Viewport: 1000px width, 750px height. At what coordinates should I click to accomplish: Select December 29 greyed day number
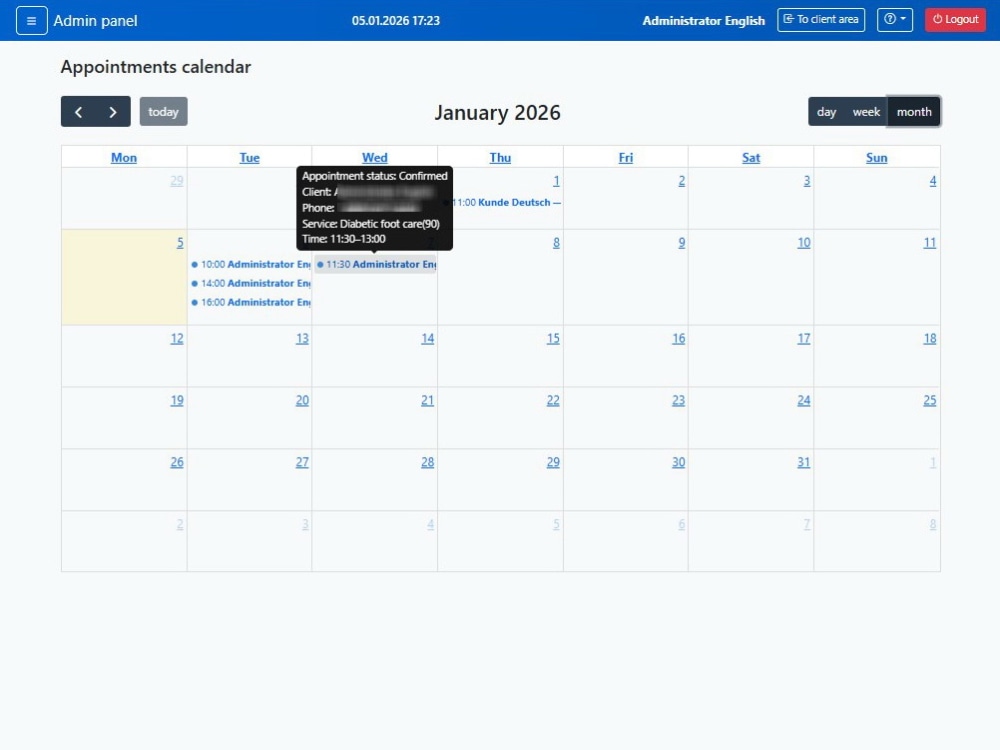click(x=177, y=181)
